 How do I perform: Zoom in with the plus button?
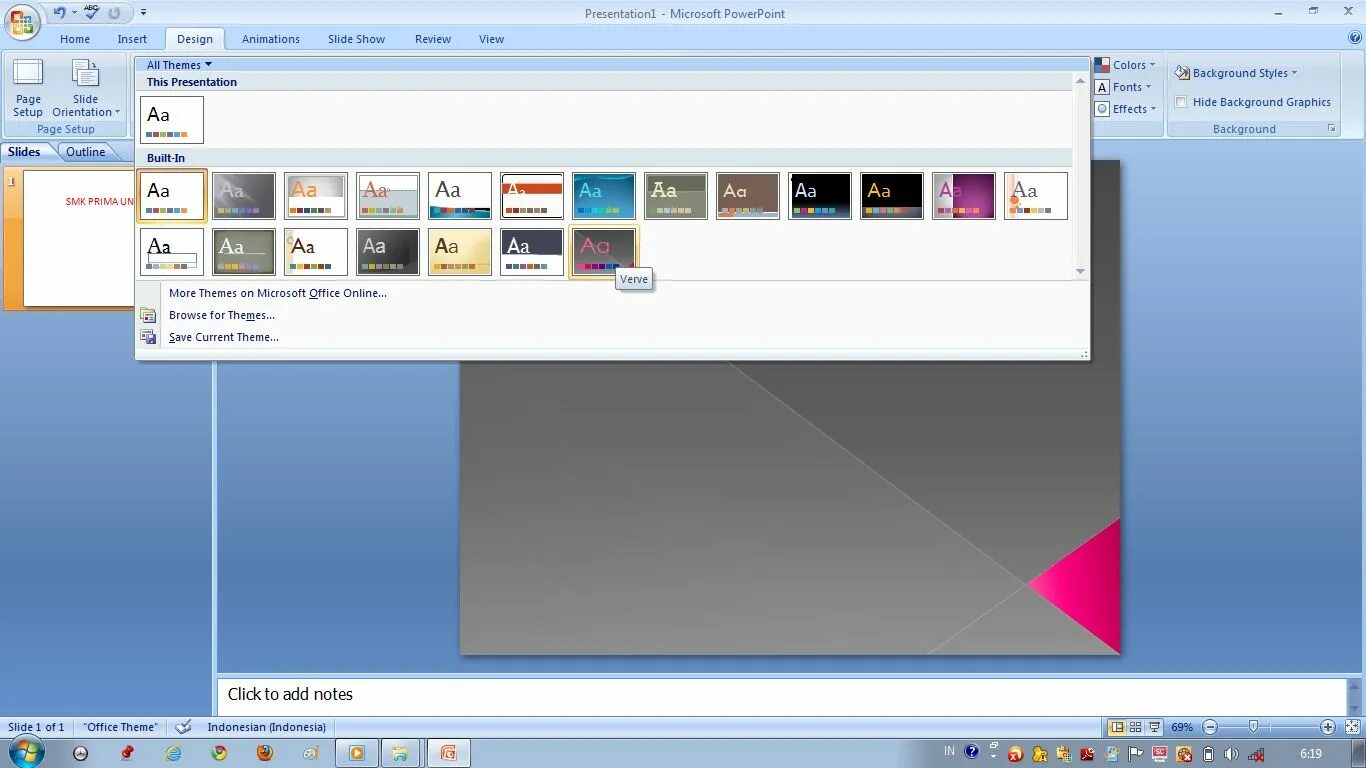tap(1328, 727)
